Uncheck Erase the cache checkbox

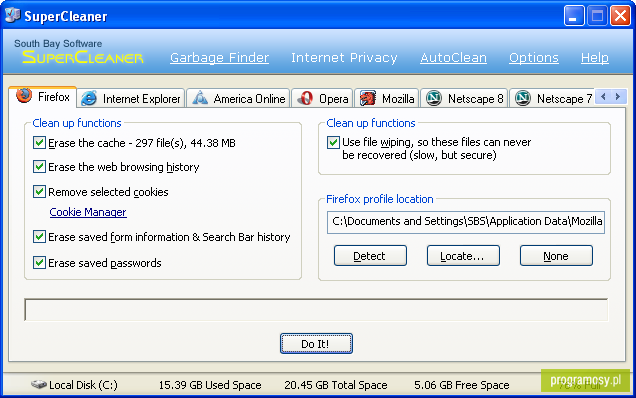point(39,143)
